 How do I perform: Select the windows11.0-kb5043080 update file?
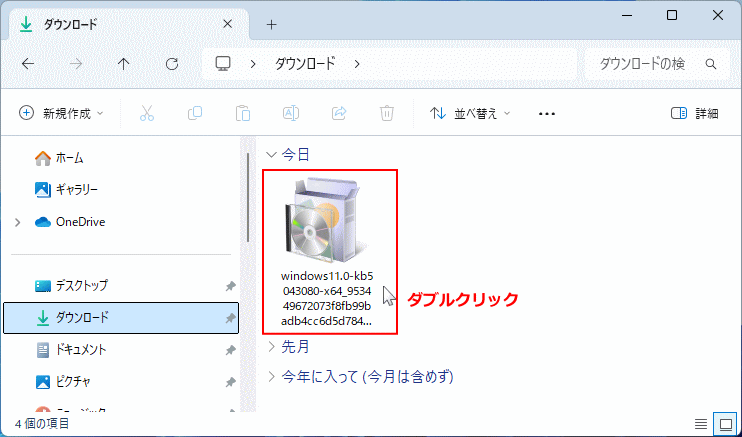[328, 251]
